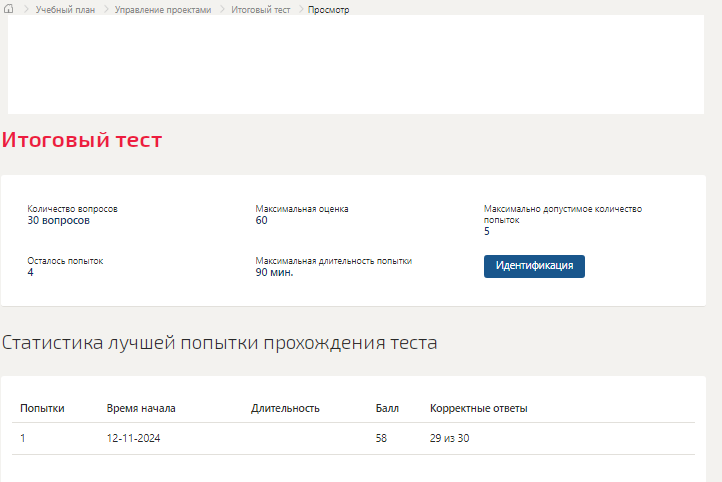
Task: Click the Время начала column header
Action: coord(141,408)
